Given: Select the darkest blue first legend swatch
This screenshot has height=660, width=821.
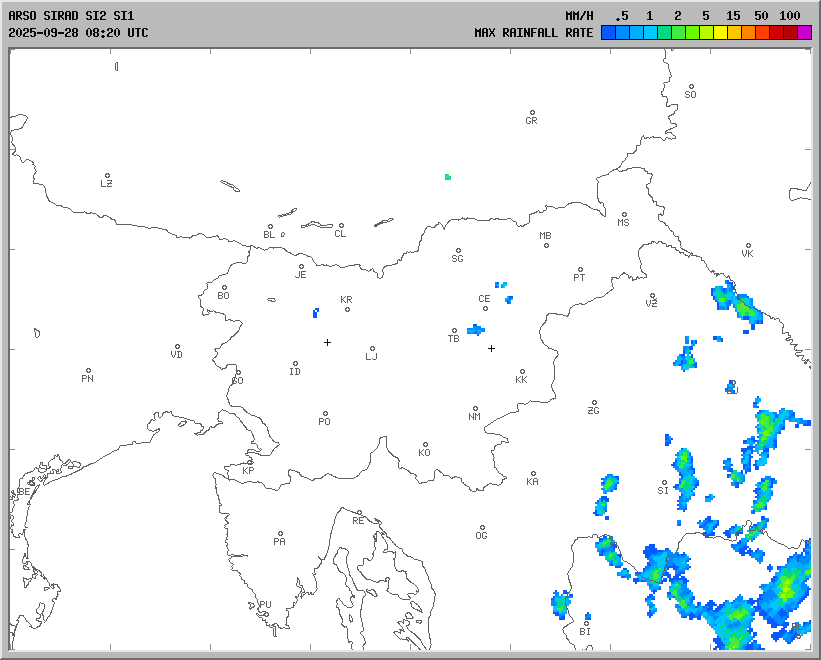Looking at the screenshot, I should 608,33.
